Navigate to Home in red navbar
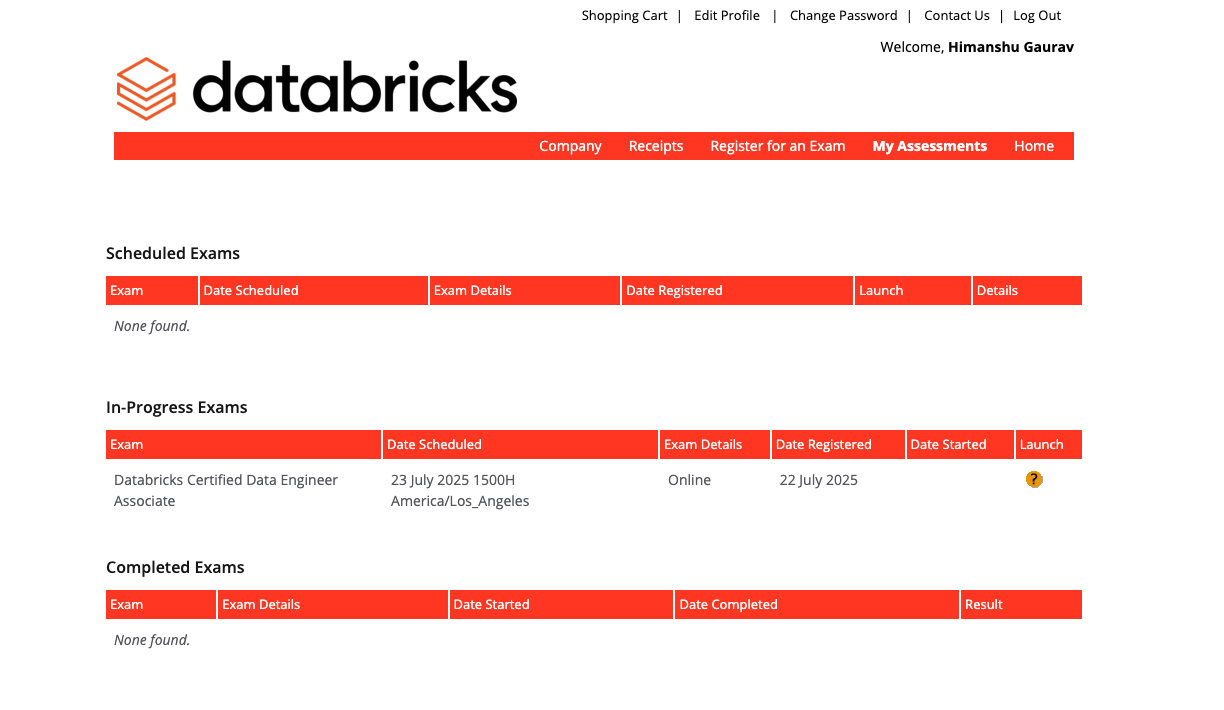Screen dimensions: 1224x710 tap(1034, 146)
